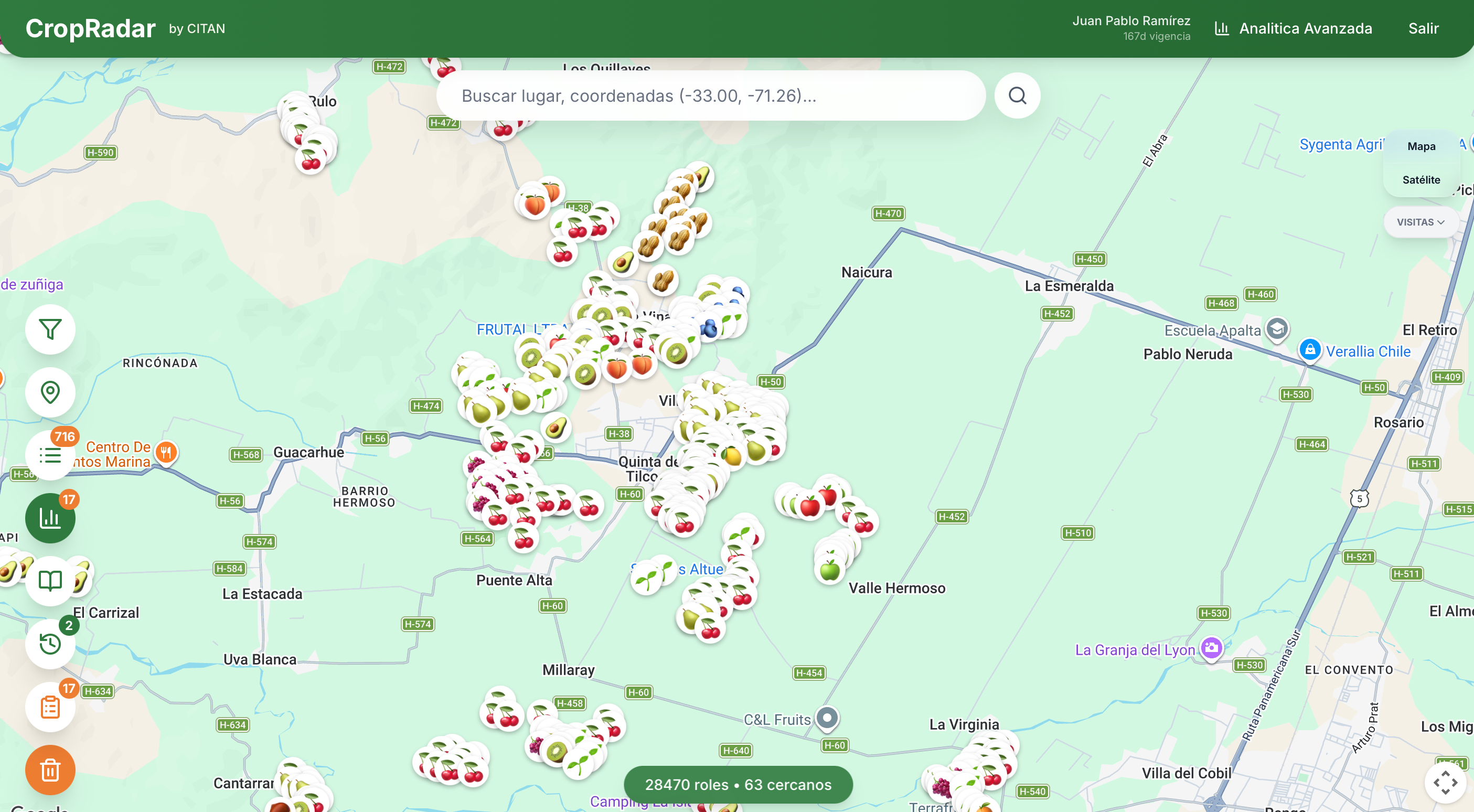Viewport: 1474px width, 812px height.
Task: Click the CropRadar logo title
Action: coord(90,29)
